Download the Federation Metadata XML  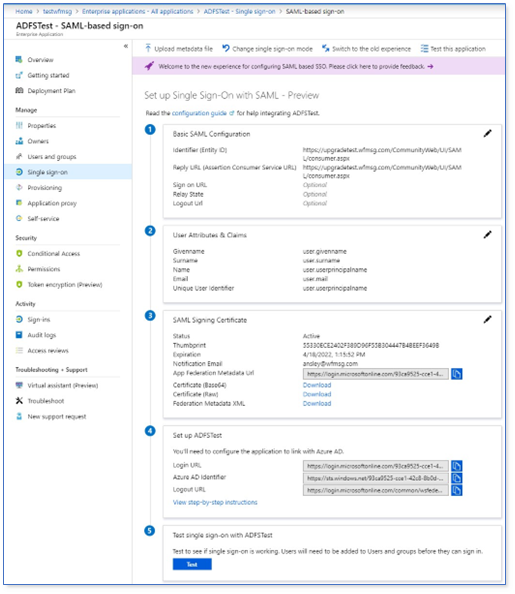[317, 403]
